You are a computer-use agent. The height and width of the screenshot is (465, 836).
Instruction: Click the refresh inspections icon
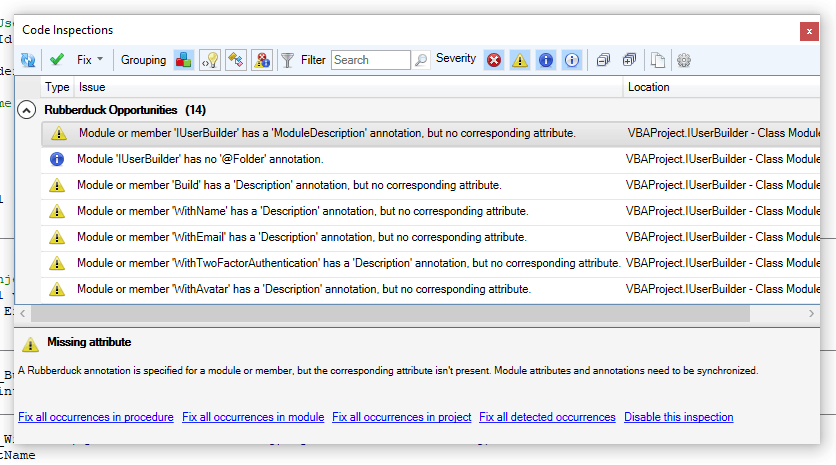(28, 60)
